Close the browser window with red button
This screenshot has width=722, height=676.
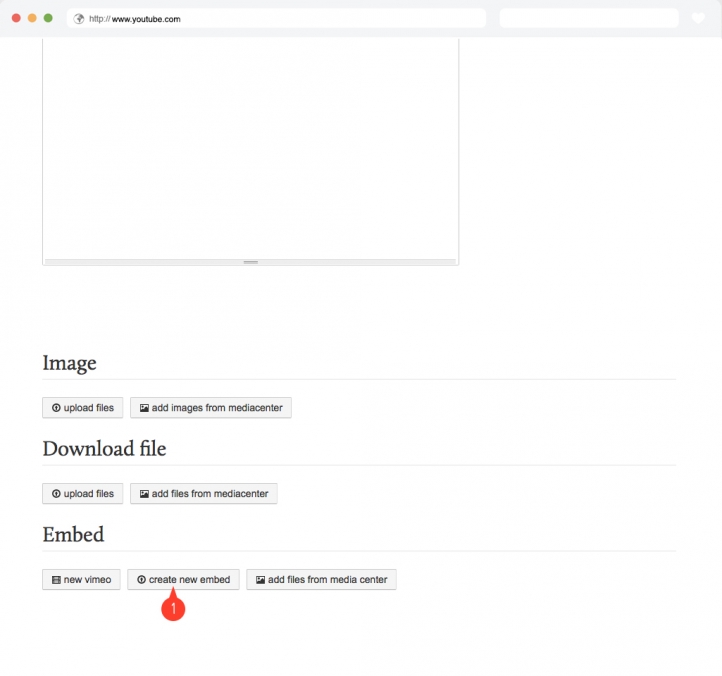(16, 18)
